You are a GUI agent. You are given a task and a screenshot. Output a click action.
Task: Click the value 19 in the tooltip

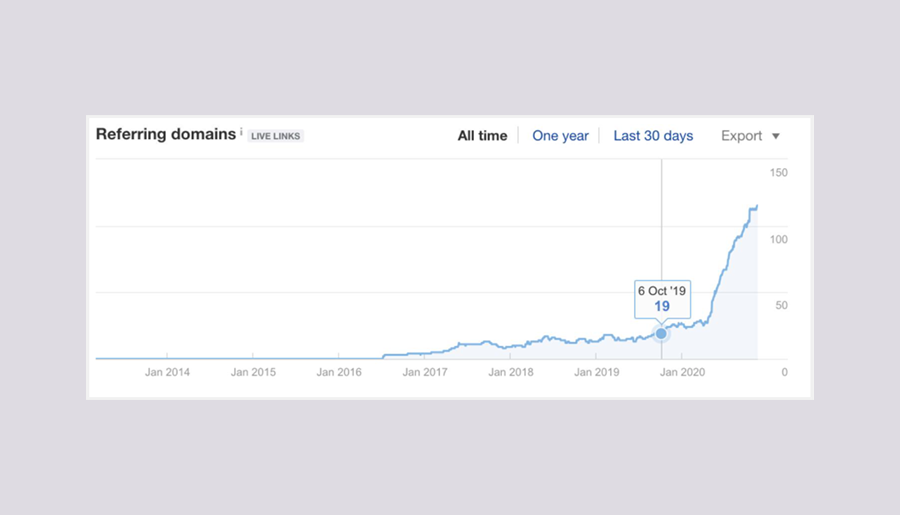661,307
